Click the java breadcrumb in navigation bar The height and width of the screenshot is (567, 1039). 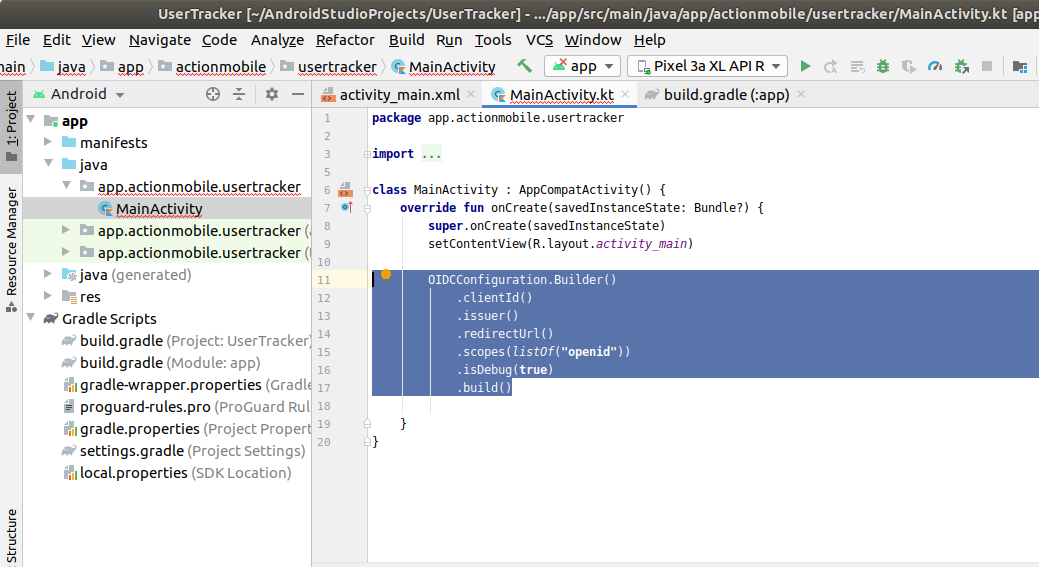pos(63,67)
